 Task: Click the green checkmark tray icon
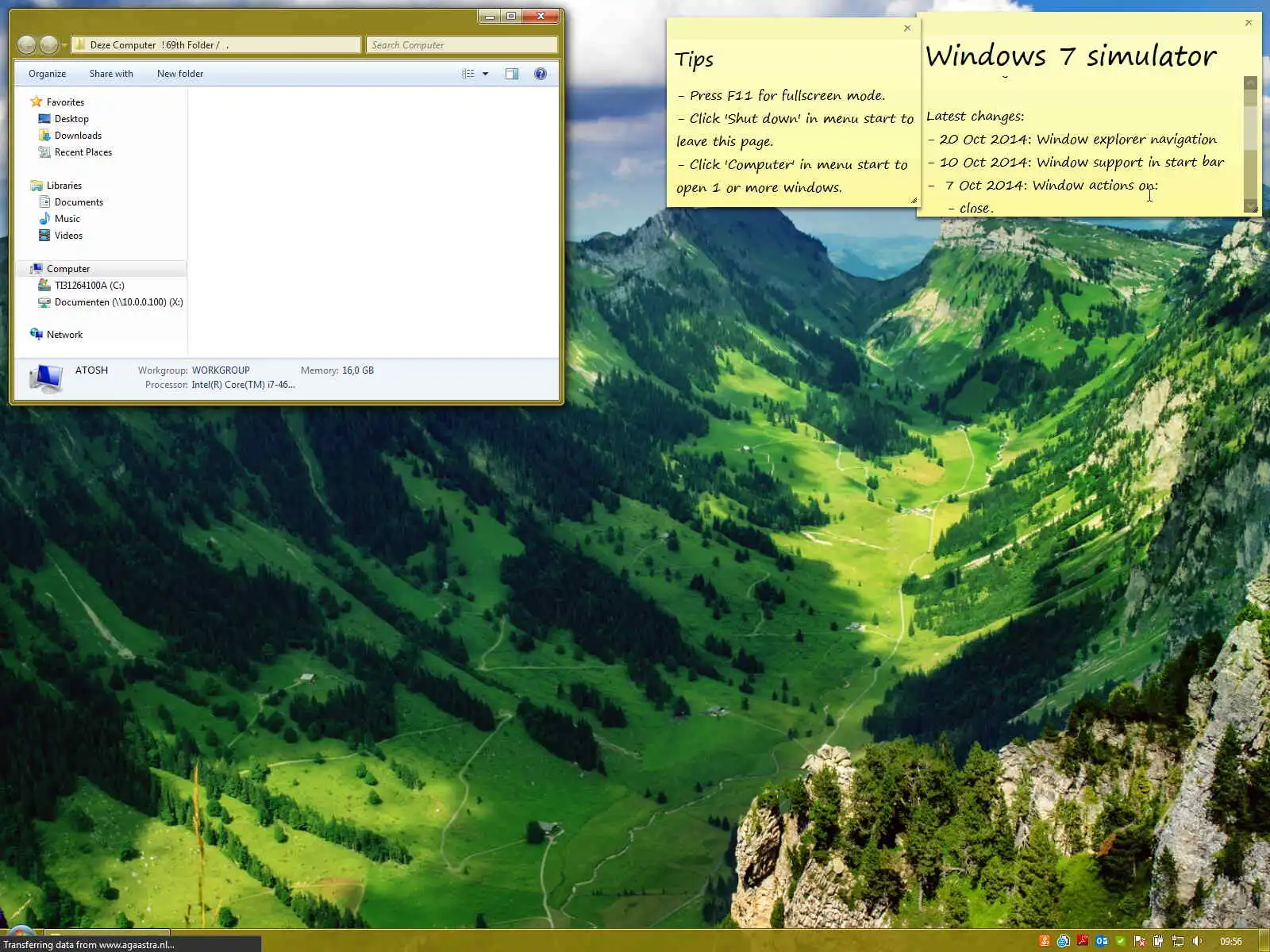[x=1121, y=942]
